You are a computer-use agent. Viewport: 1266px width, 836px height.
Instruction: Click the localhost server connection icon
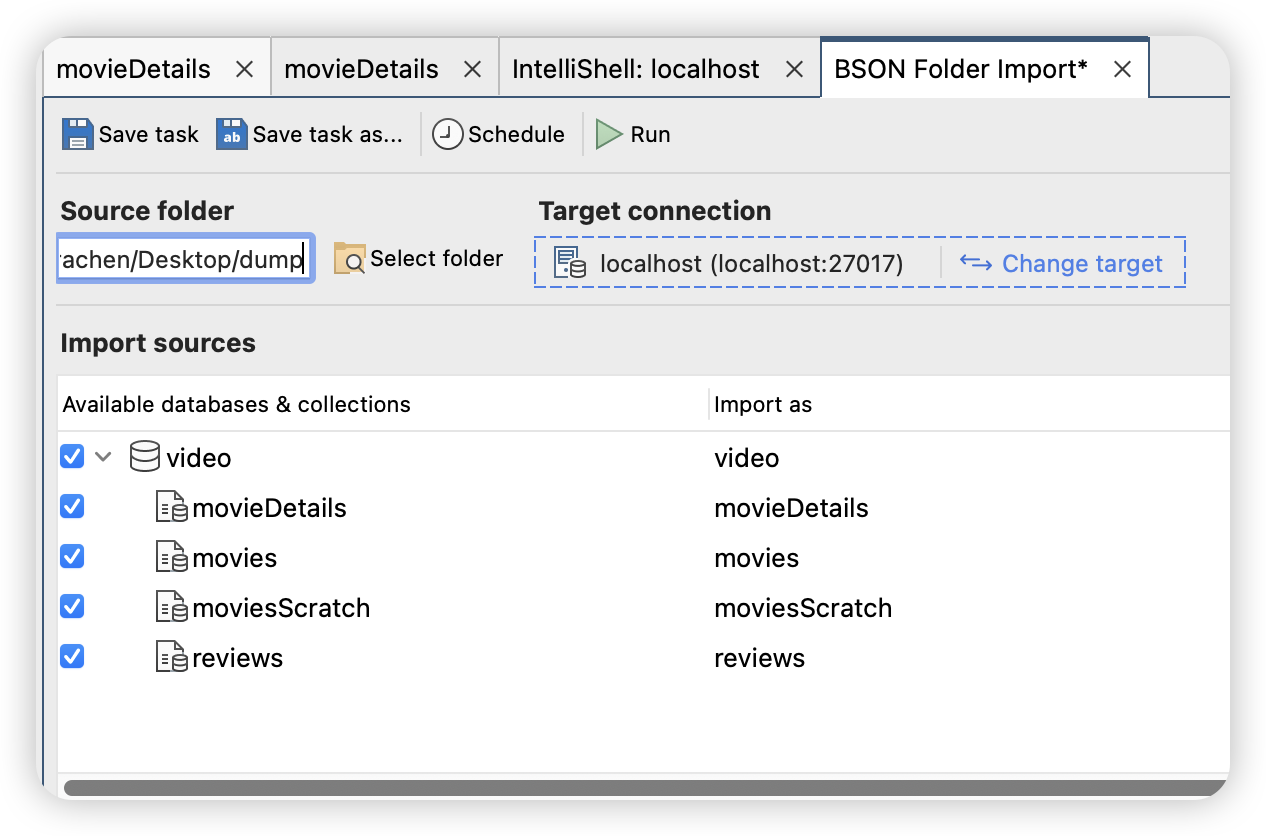[x=570, y=263]
